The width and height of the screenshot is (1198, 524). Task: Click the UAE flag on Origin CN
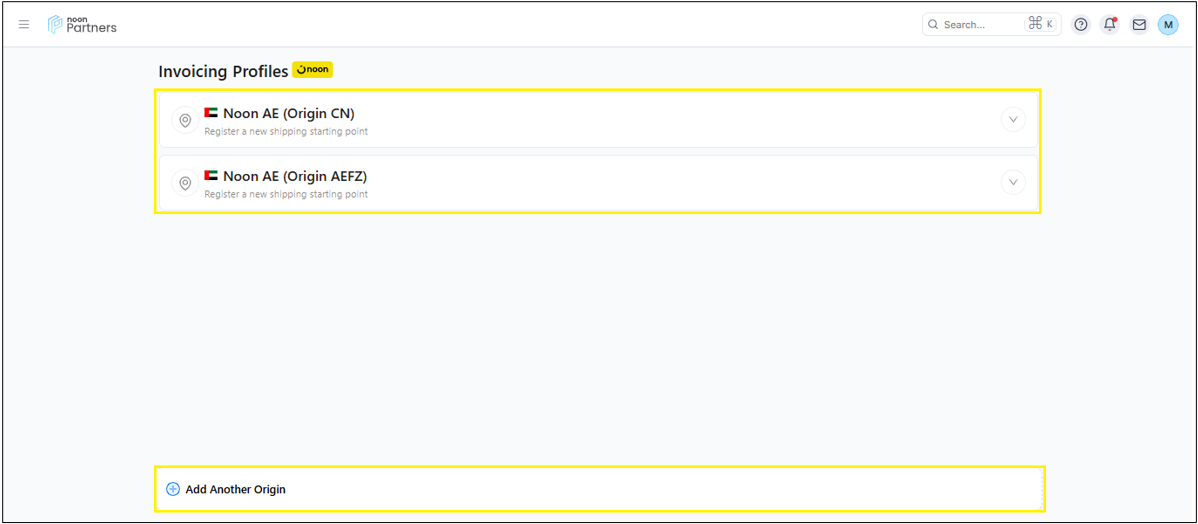(x=211, y=113)
